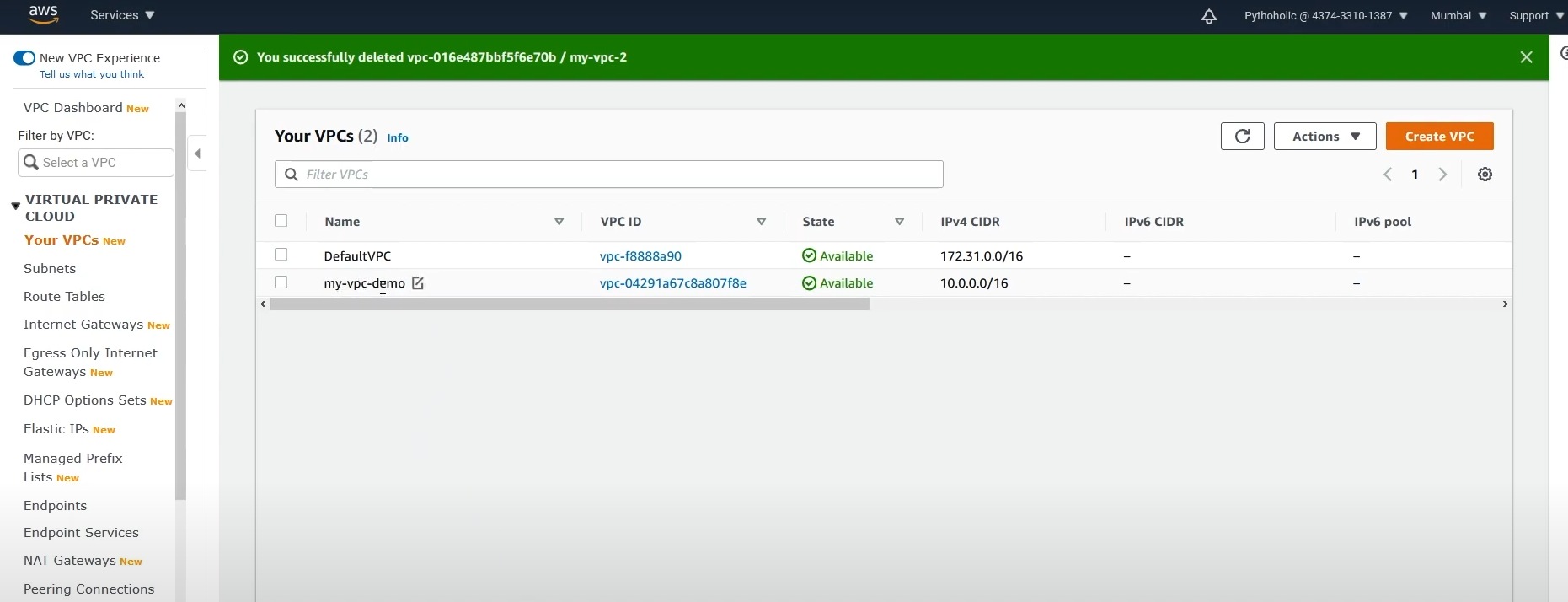Open Internet Gateways in sidebar
This screenshot has width=1568, height=602.
click(x=83, y=325)
